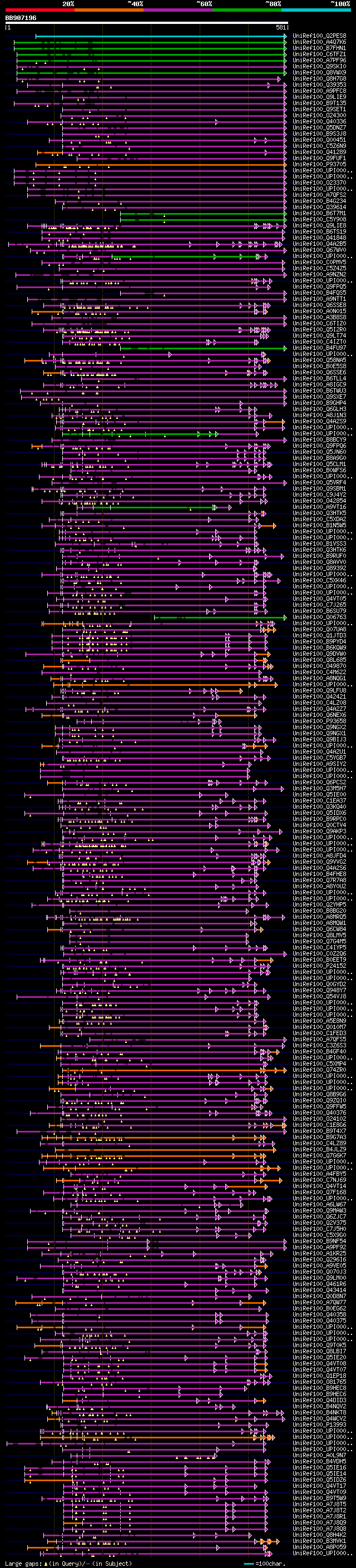Viewport: 356px width, 1568px height.
Task: Select hit UniRef100_B4FQS5
Action: 319,293
